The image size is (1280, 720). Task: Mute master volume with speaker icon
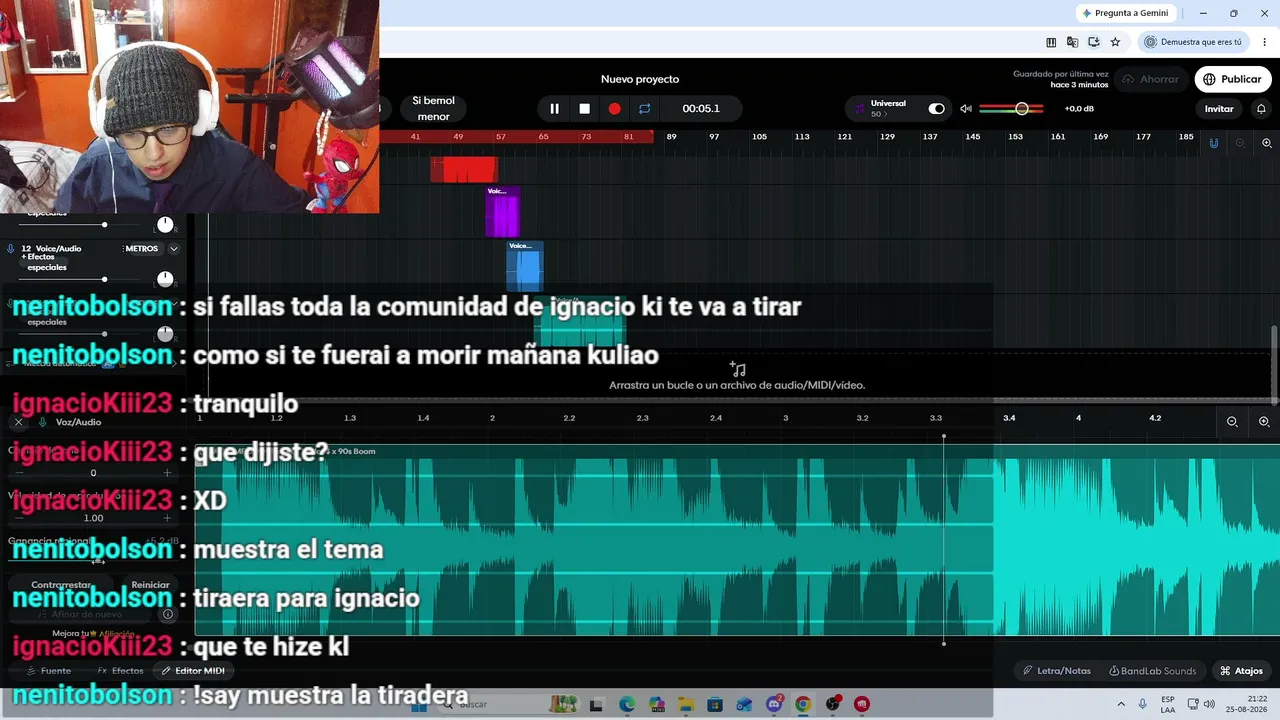pos(966,109)
